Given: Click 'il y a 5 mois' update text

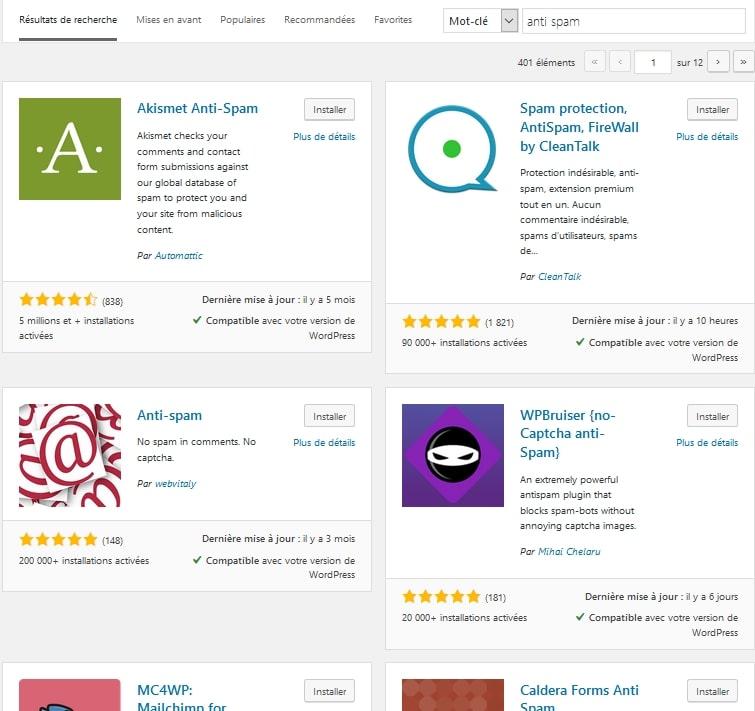Looking at the screenshot, I should [x=329, y=299].
